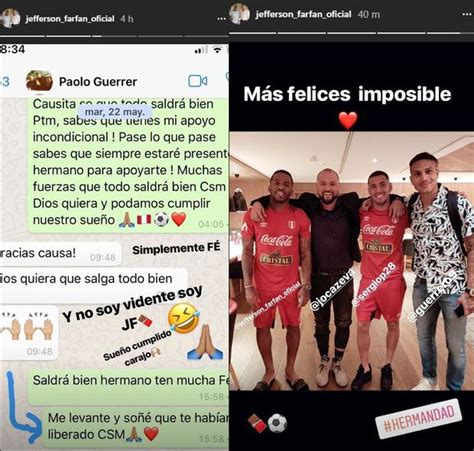Viewport: 474px width, 451px height.
Task: Open left story three-dot options menu
Action: pos(221,19)
